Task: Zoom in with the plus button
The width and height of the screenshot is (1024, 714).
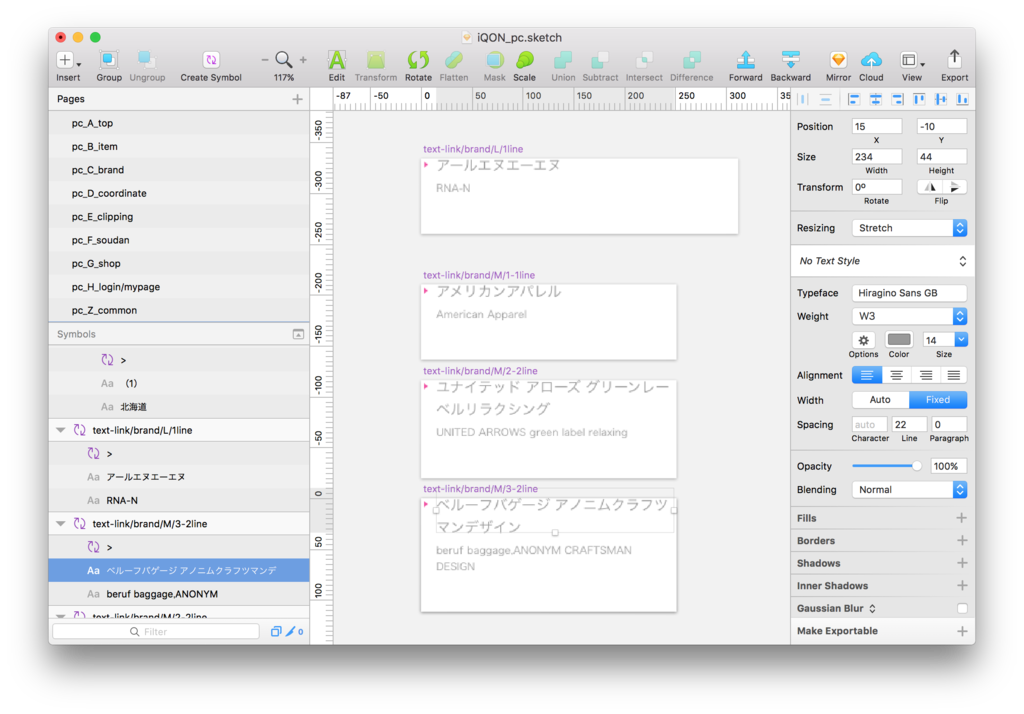Action: 303,60
